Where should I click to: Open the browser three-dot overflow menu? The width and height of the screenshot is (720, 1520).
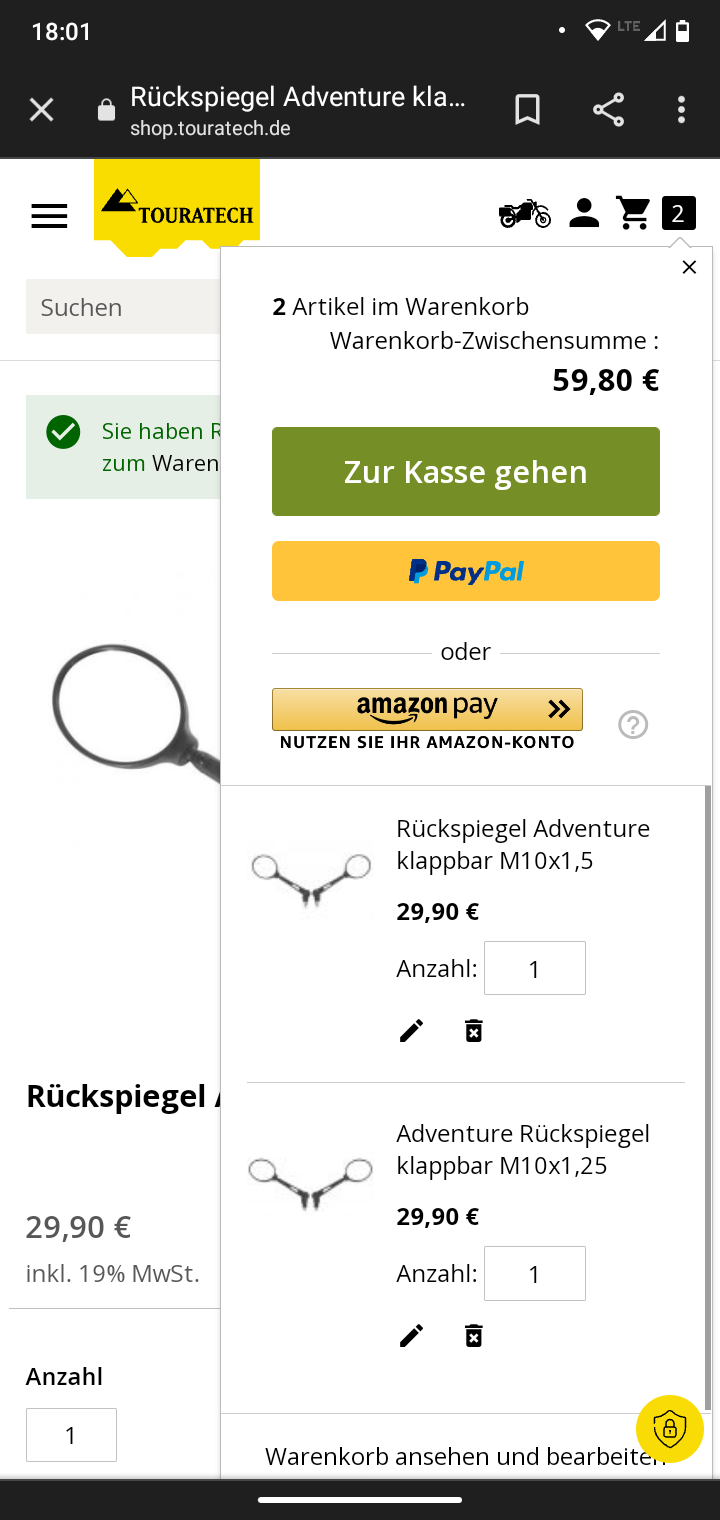tap(681, 109)
